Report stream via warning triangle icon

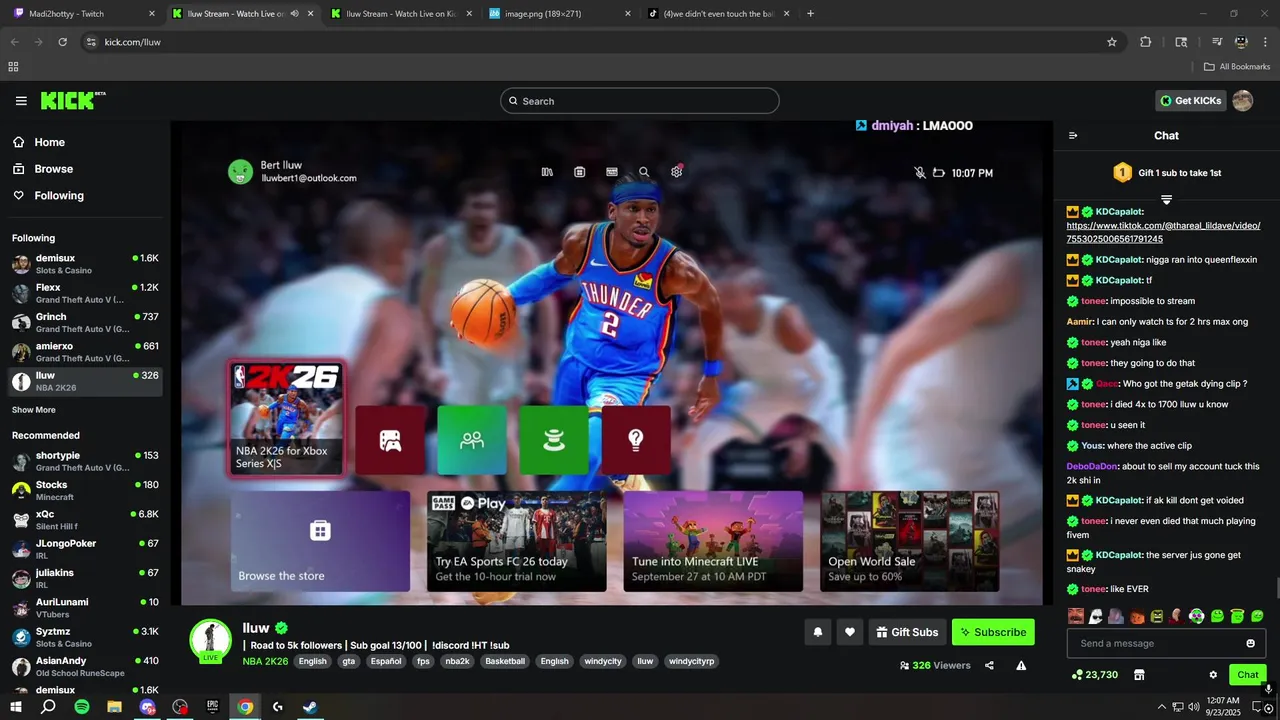coord(1021,665)
